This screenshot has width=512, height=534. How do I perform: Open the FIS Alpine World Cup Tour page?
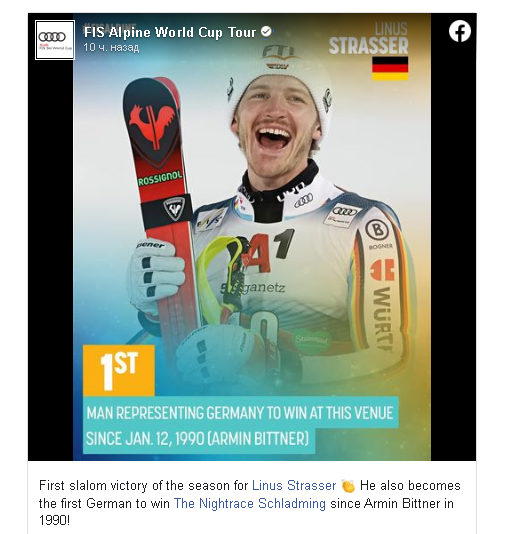pyautogui.click(x=170, y=32)
